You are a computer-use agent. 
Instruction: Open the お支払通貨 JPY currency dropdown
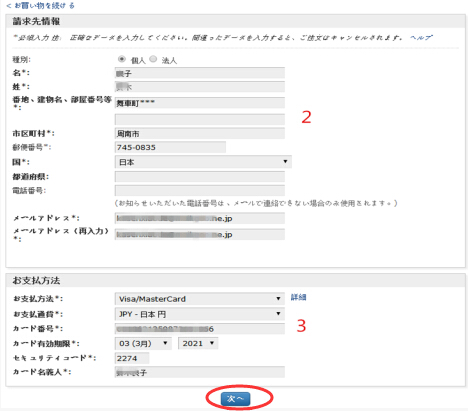tap(200, 314)
